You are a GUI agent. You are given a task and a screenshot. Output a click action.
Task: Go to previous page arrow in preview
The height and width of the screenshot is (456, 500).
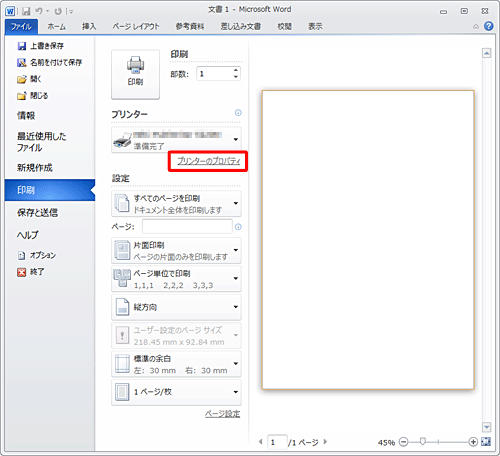[261, 442]
